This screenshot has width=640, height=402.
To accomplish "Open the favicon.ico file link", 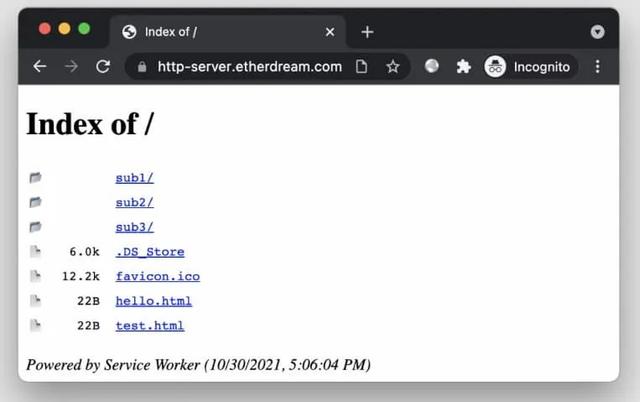I will pos(157,276).
